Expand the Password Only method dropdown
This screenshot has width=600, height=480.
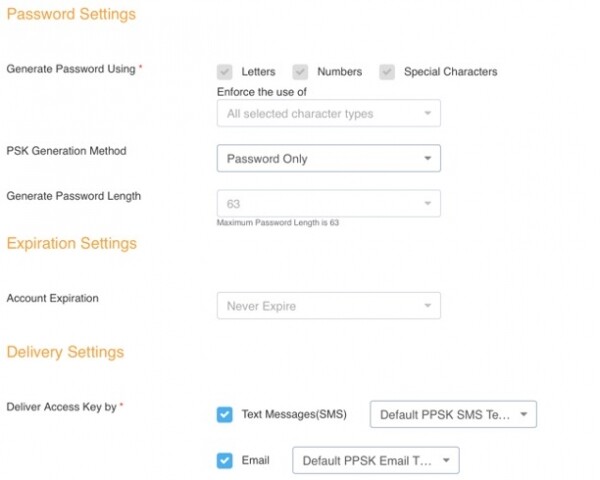click(328, 159)
